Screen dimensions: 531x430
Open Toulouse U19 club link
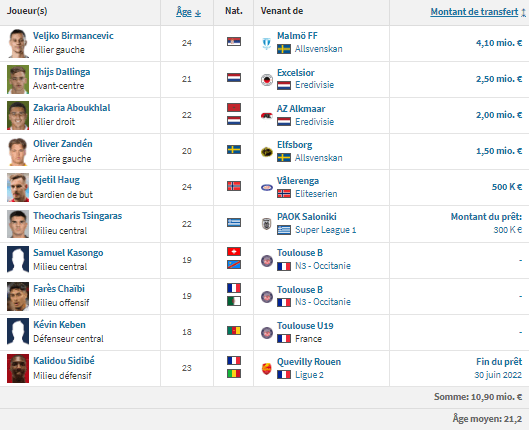(x=305, y=326)
